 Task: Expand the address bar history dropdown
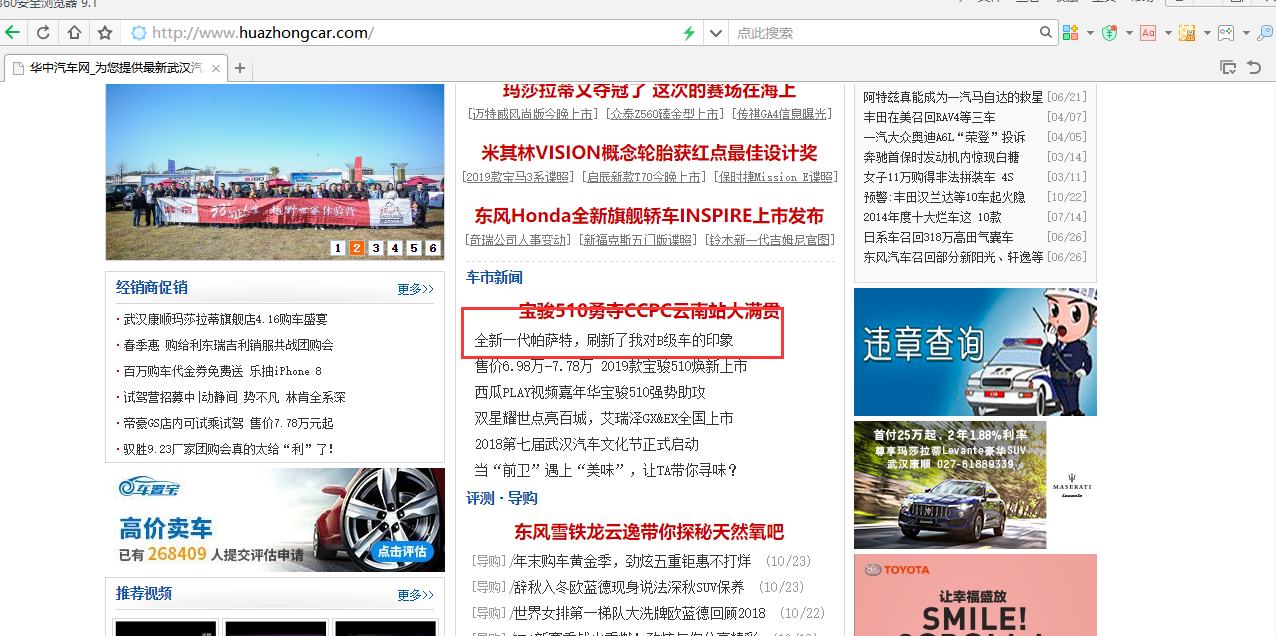pos(715,33)
